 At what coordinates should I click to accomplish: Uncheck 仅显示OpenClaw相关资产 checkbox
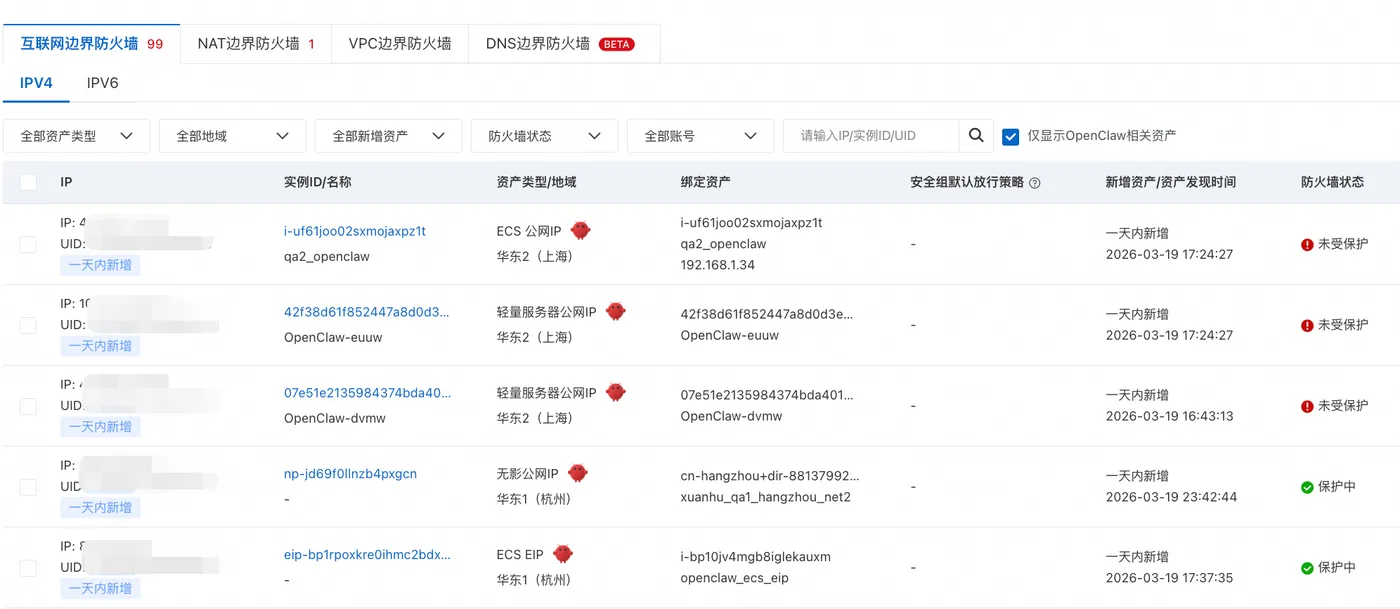[1010, 136]
